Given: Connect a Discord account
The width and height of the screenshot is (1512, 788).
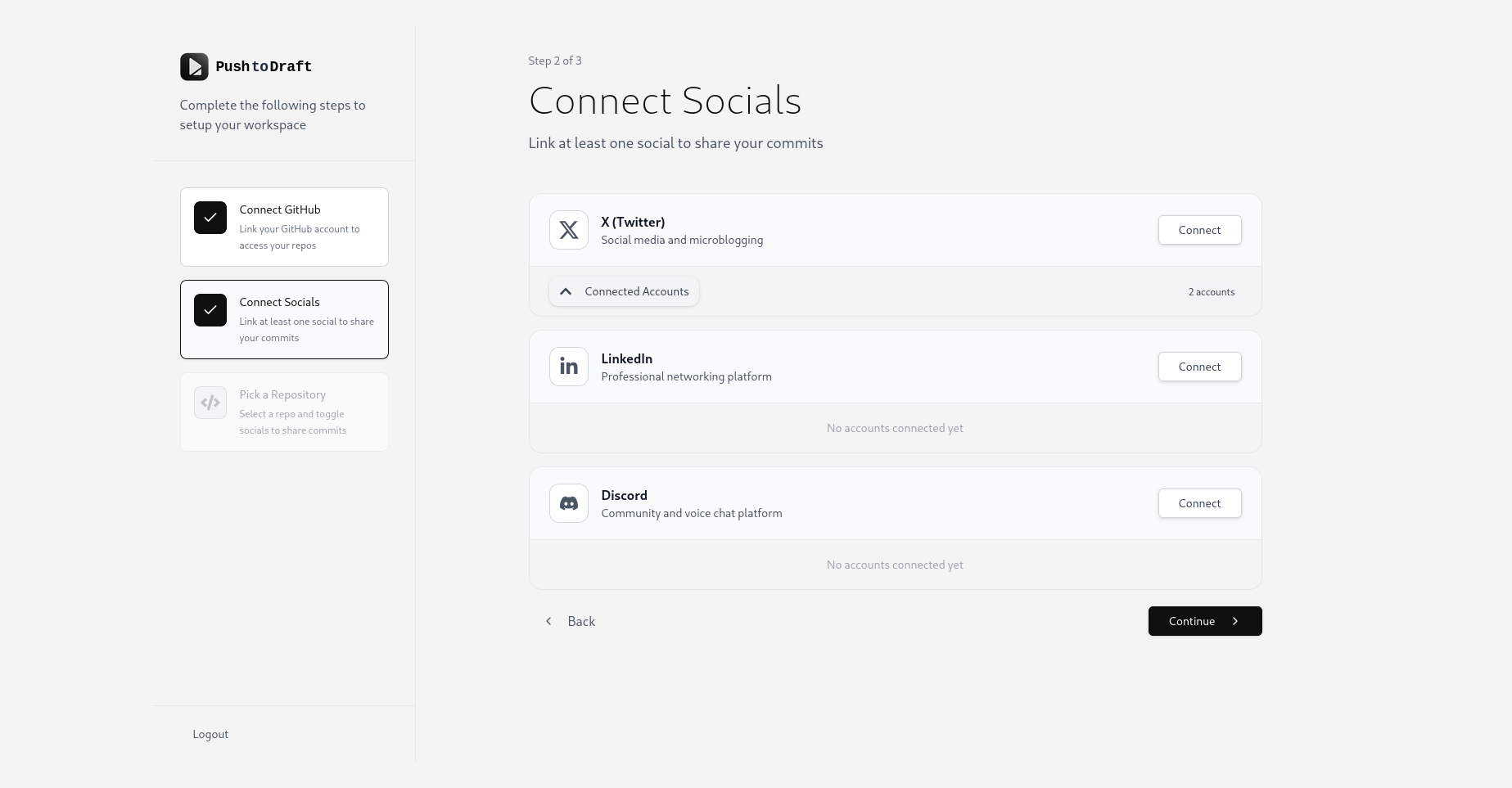Looking at the screenshot, I should tap(1199, 503).
